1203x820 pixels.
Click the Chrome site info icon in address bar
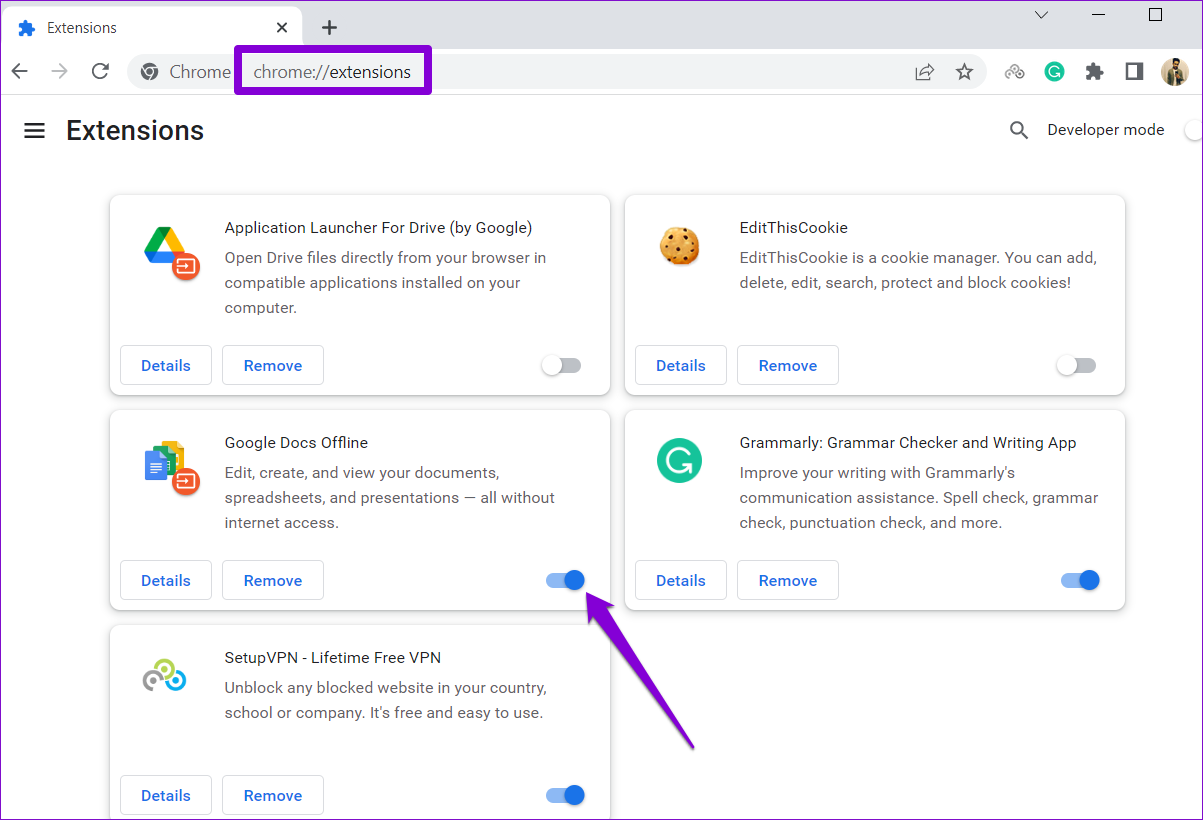[x=149, y=72]
